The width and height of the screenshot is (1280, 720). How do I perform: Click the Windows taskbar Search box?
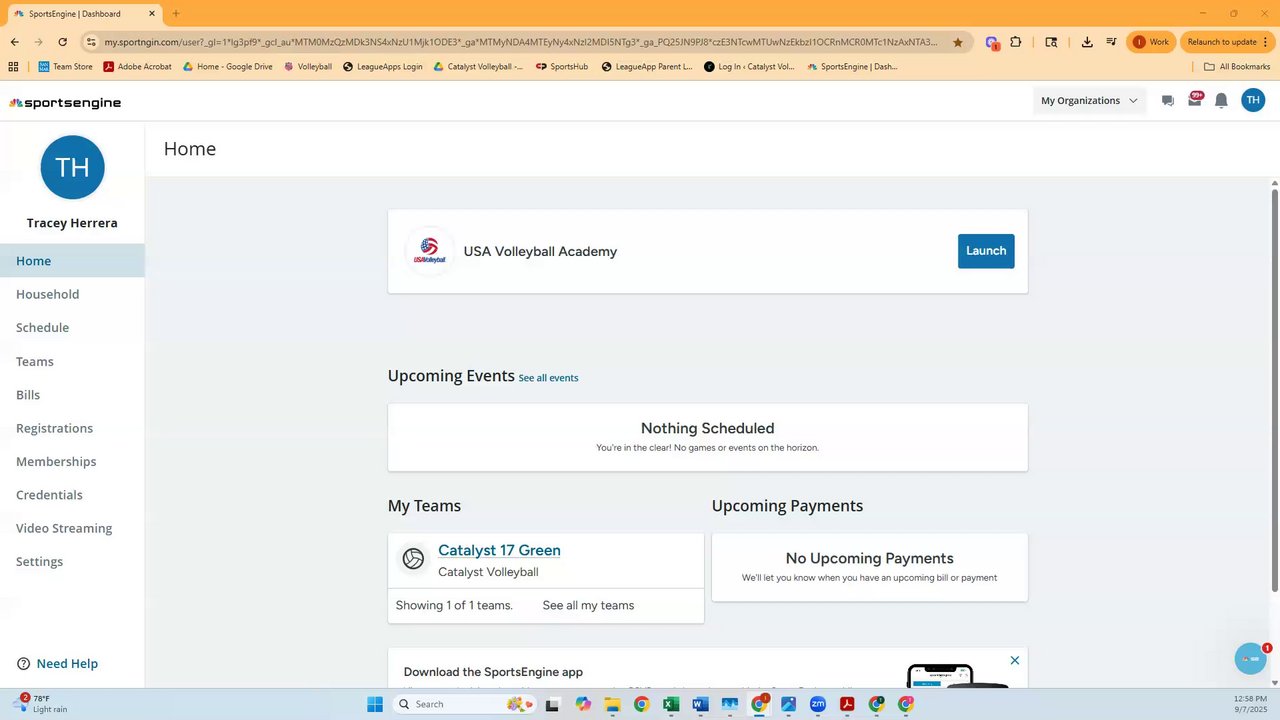(x=464, y=704)
